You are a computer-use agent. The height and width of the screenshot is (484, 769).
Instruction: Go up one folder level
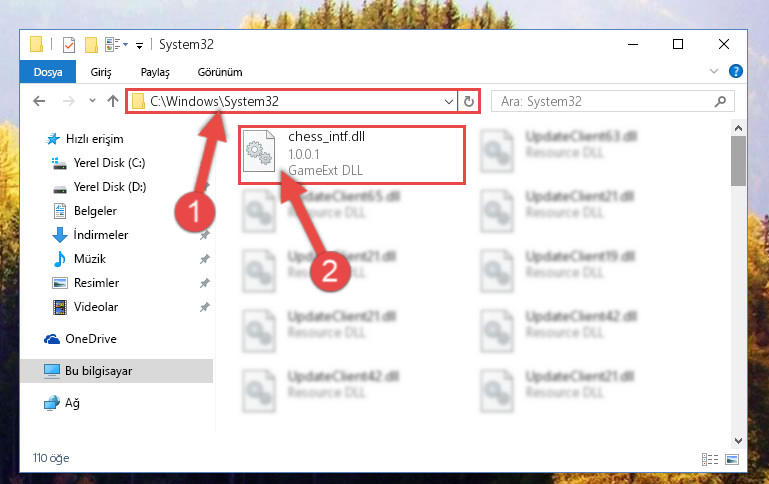tap(113, 102)
